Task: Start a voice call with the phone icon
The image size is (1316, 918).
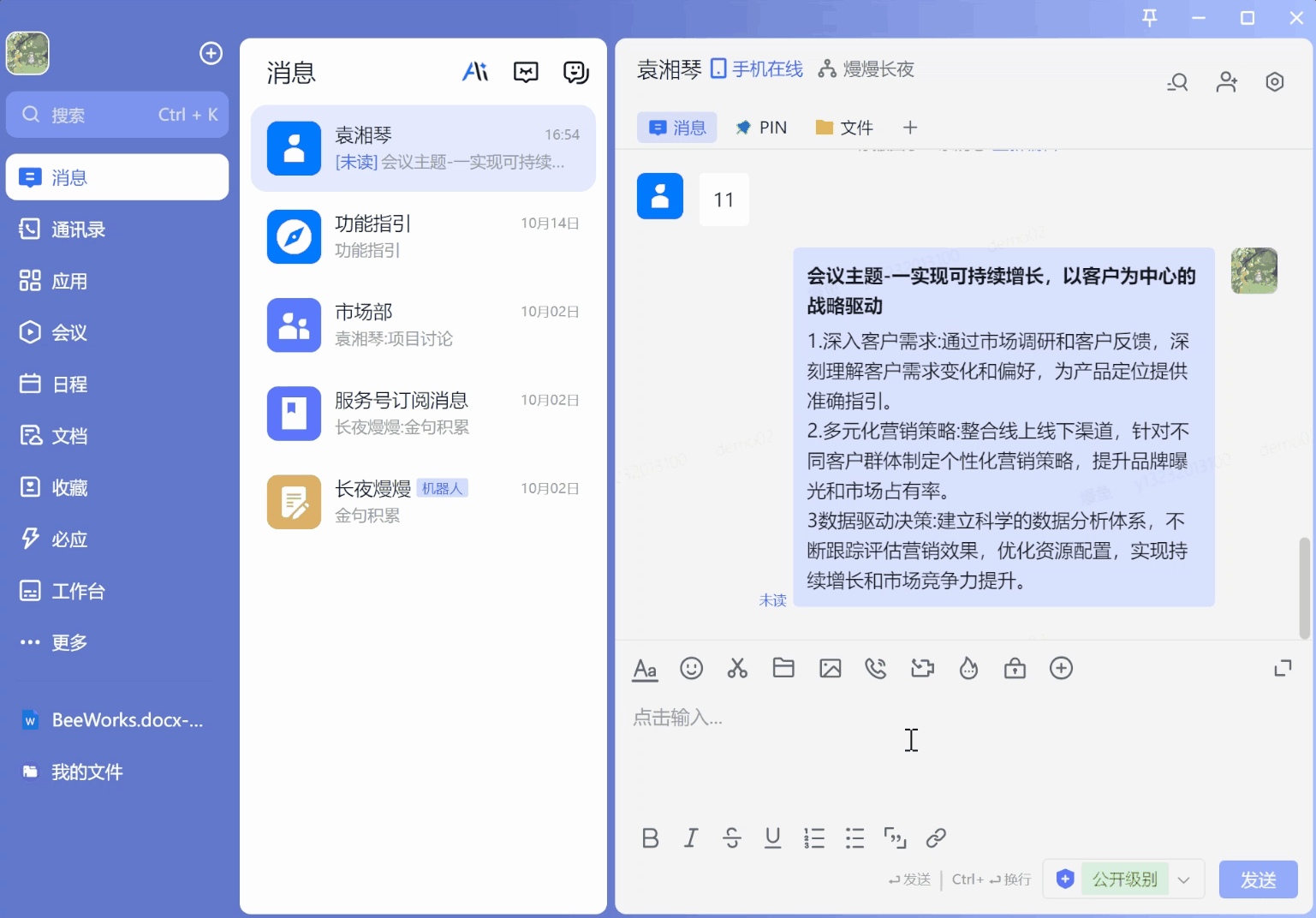Action: 876,668
